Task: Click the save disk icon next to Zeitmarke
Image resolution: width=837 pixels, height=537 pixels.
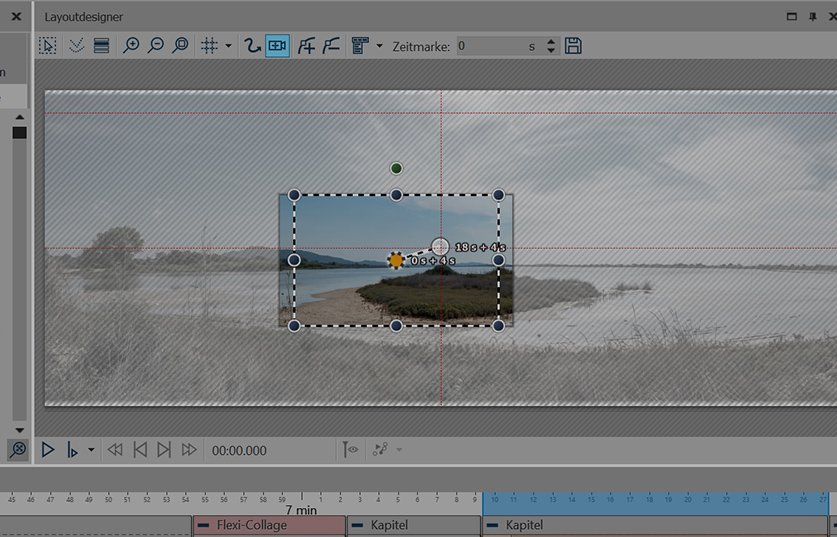Action: 573,46
